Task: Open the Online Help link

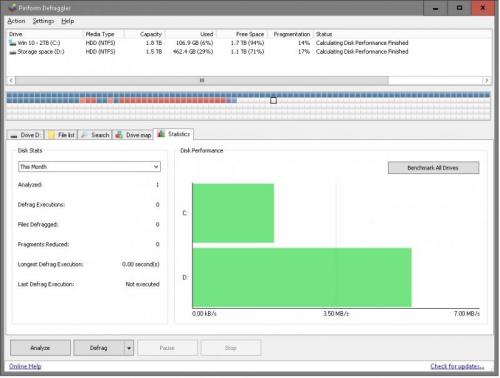Action: point(25,366)
